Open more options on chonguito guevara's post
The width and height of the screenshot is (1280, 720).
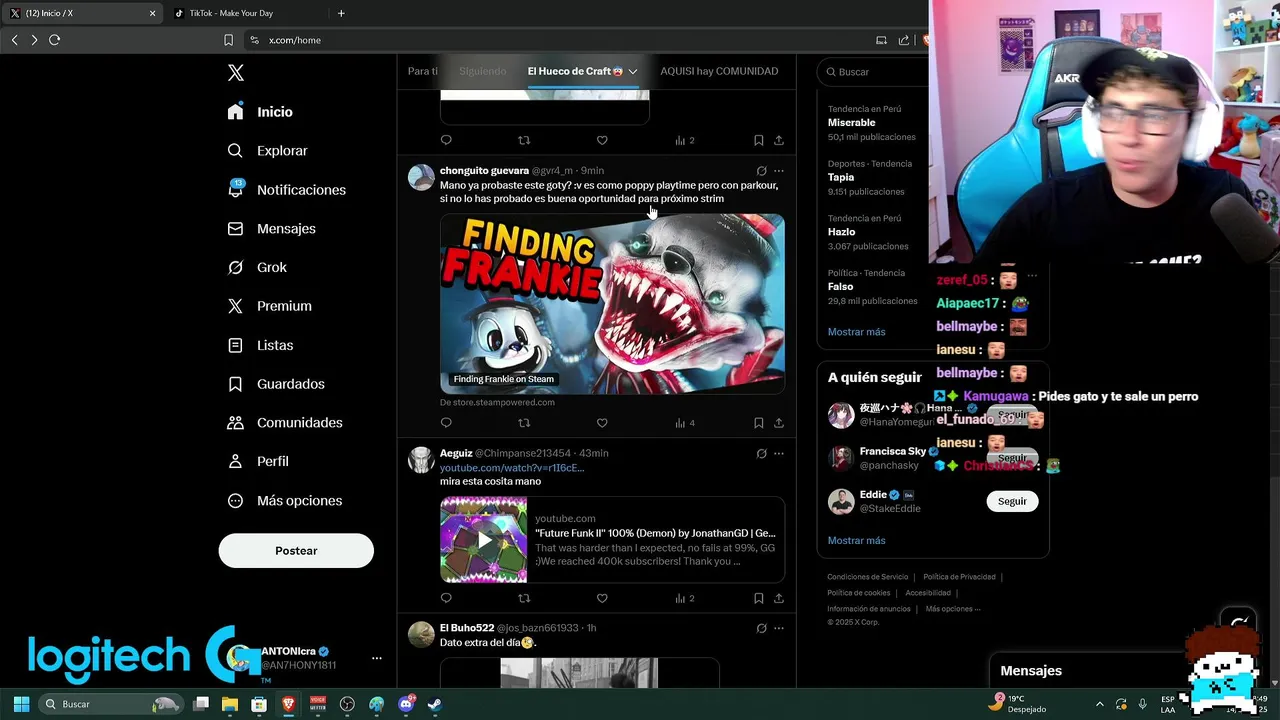click(779, 171)
